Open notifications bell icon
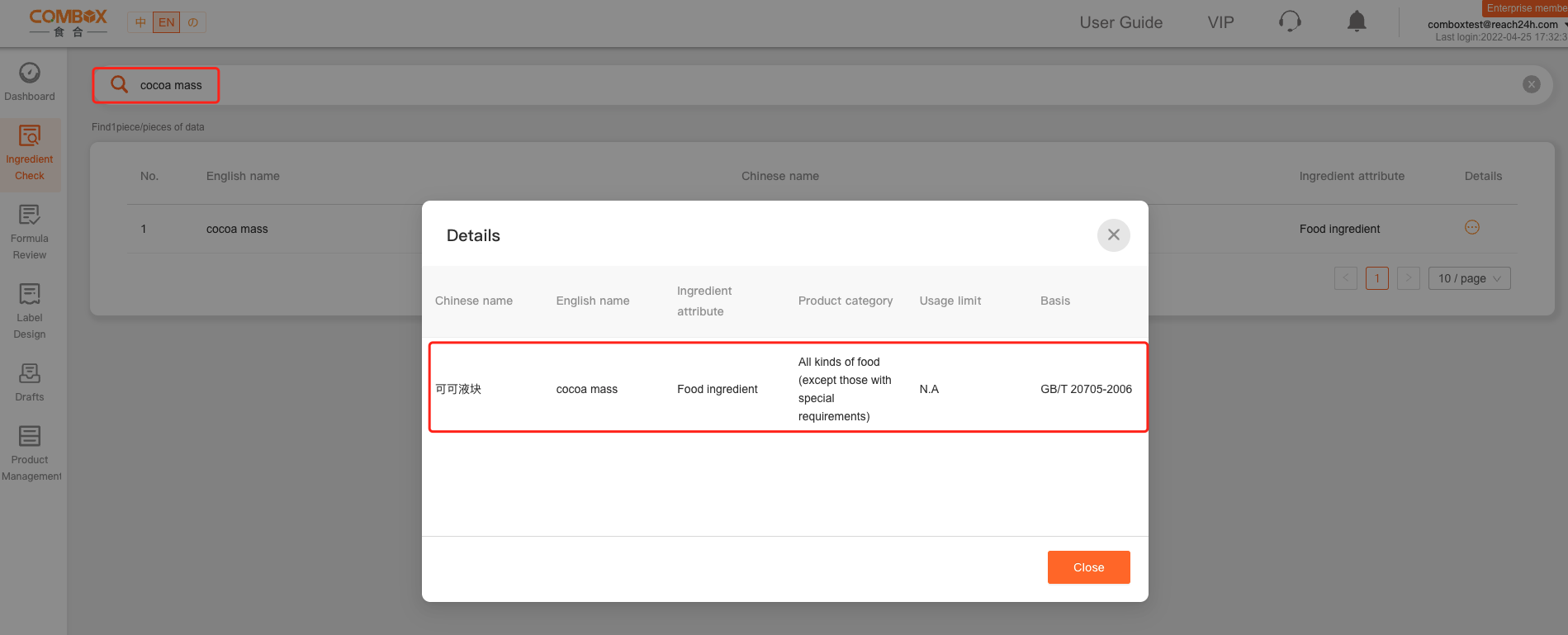 click(x=1357, y=21)
